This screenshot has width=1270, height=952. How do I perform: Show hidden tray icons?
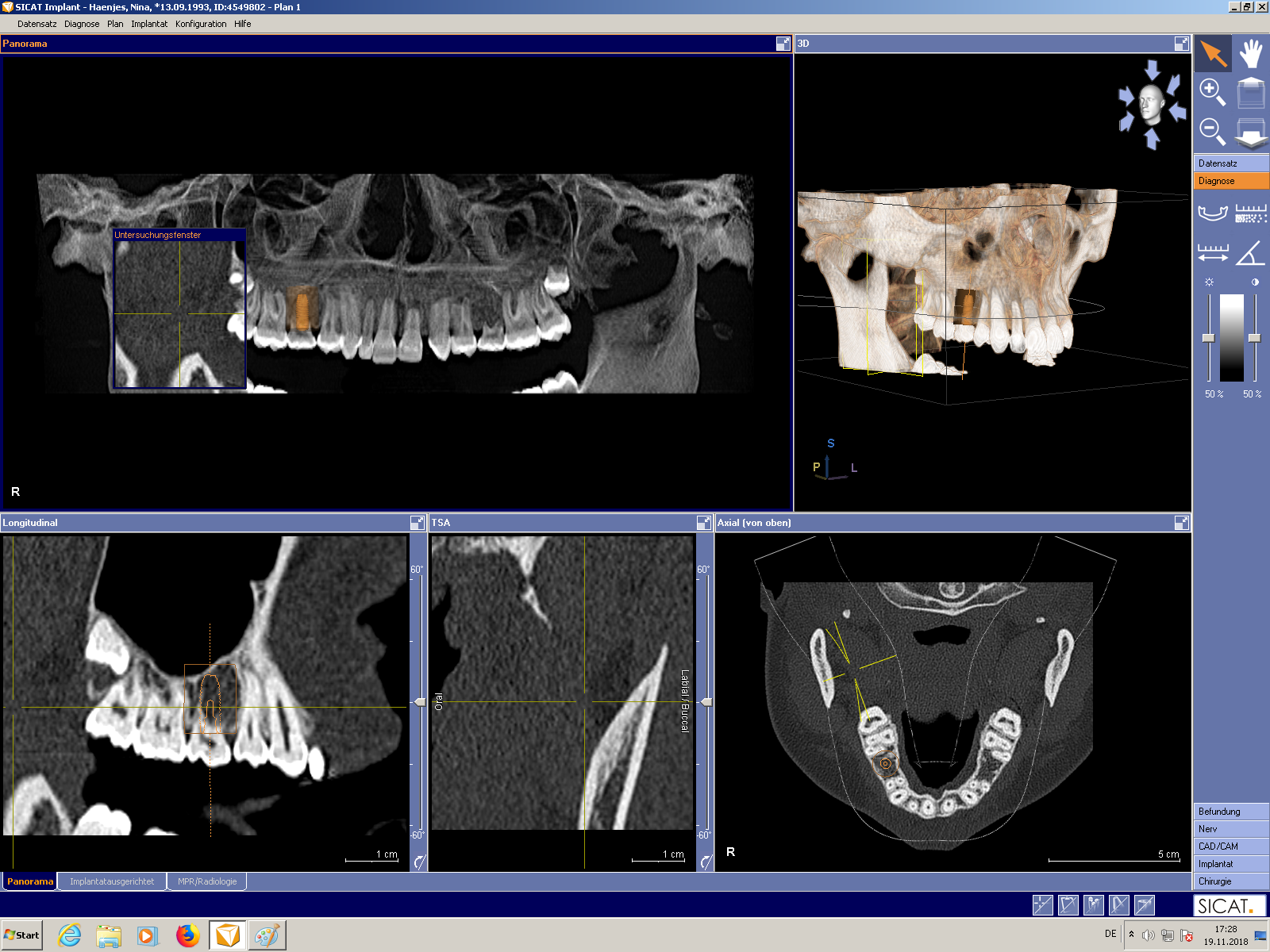pyautogui.click(x=1131, y=935)
